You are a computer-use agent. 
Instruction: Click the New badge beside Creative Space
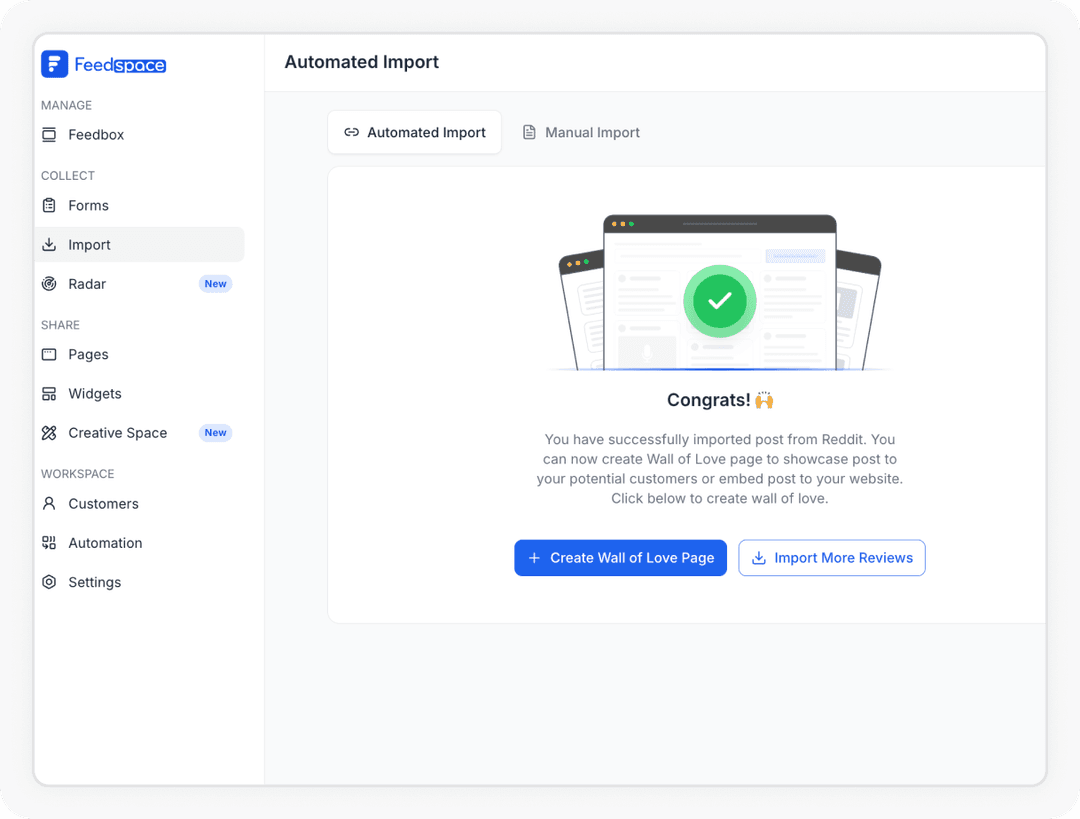pyautogui.click(x=216, y=433)
